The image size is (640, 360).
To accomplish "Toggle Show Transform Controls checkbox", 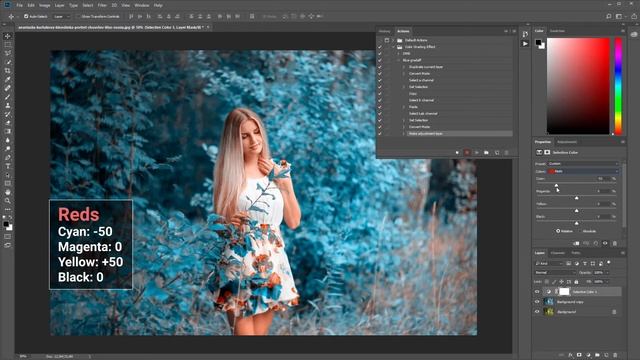I will [79, 16].
